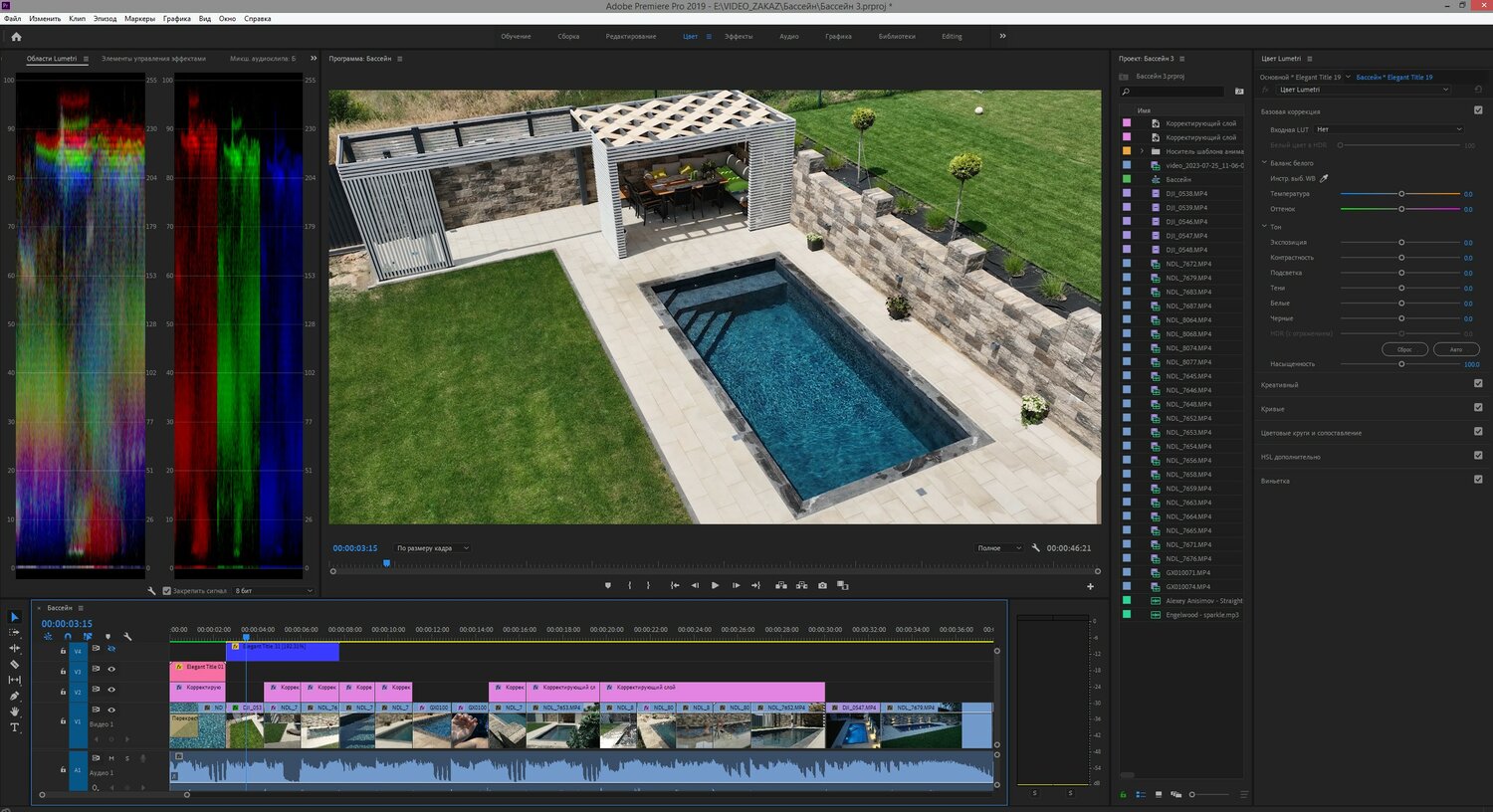This screenshot has height=812, width=1493.
Task: Select the Track Select Forward tool
Action: [14, 633]
